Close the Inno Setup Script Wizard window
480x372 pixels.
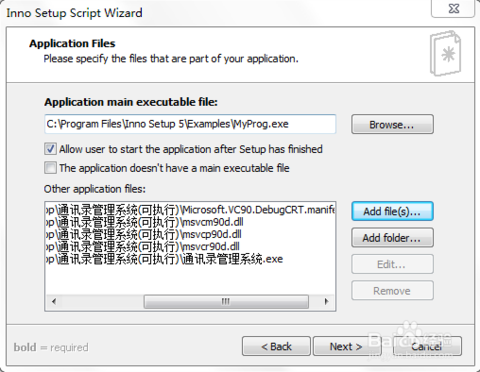pos(453,9)
